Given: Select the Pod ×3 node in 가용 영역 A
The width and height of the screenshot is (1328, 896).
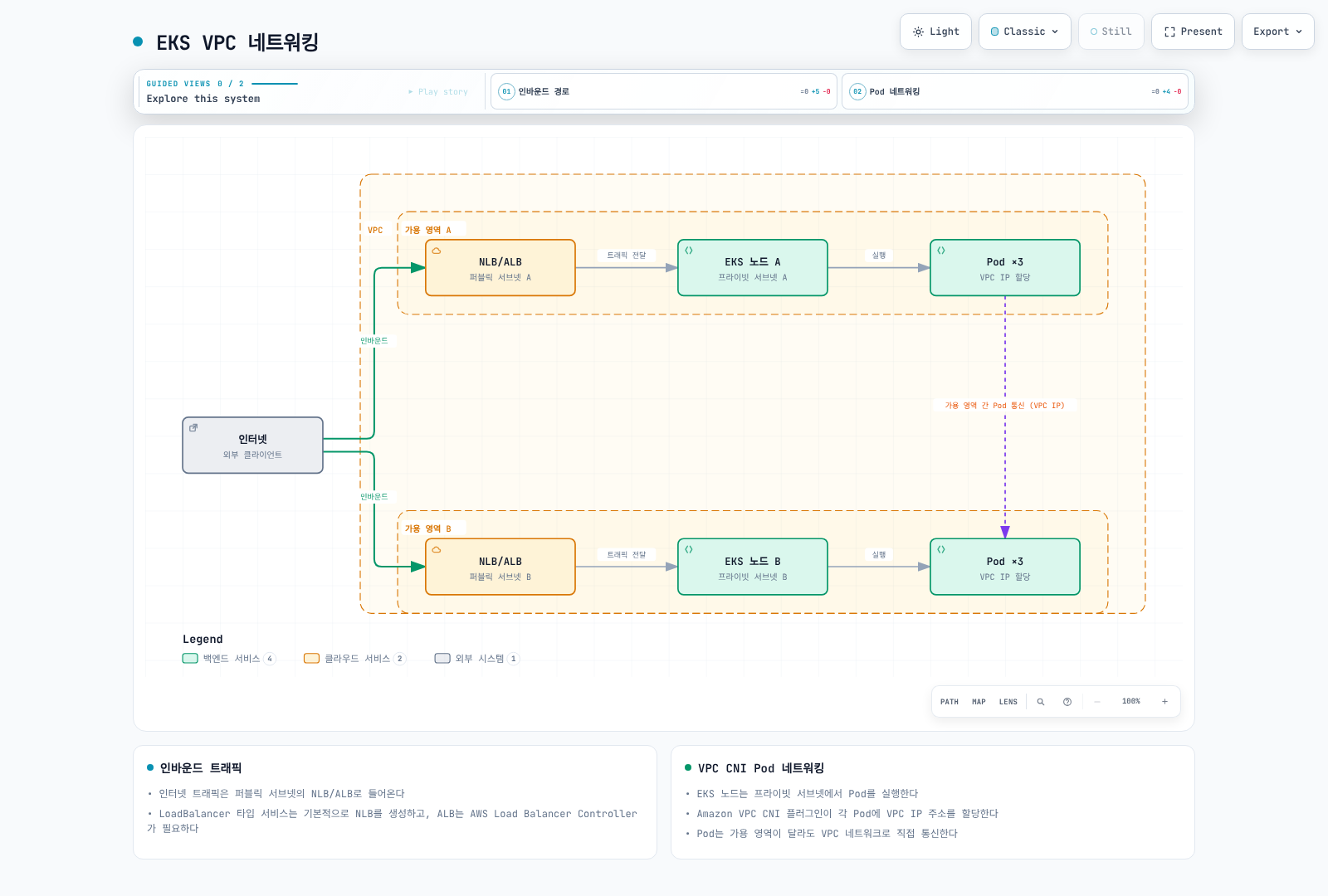Looking at the screenshot, I should [x=1005, y=268].
